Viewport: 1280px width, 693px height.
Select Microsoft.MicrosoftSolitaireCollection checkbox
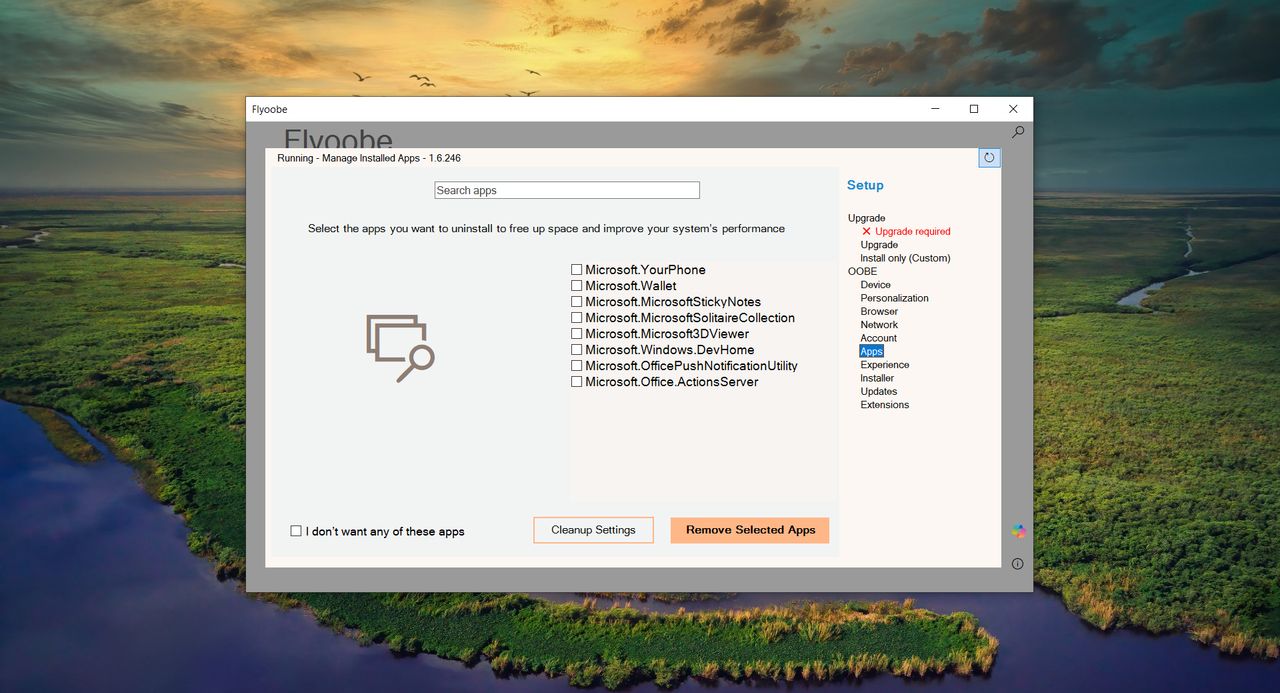pos(576,318)
